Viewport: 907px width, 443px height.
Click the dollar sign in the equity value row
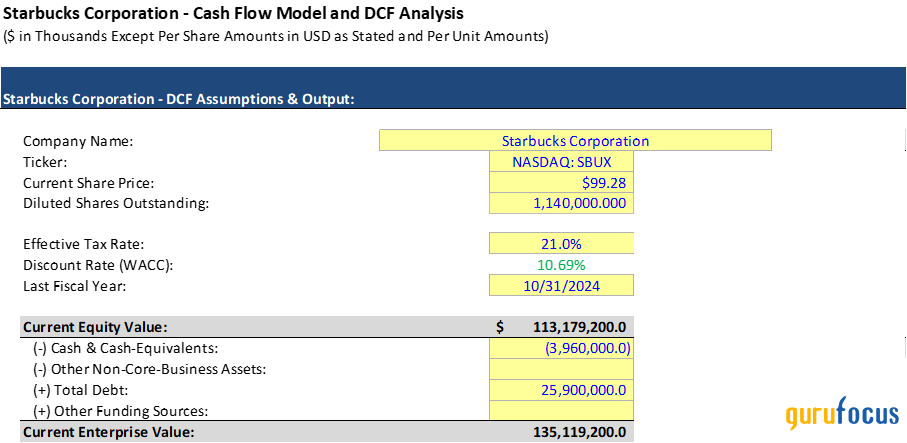[x=500, y=327]
